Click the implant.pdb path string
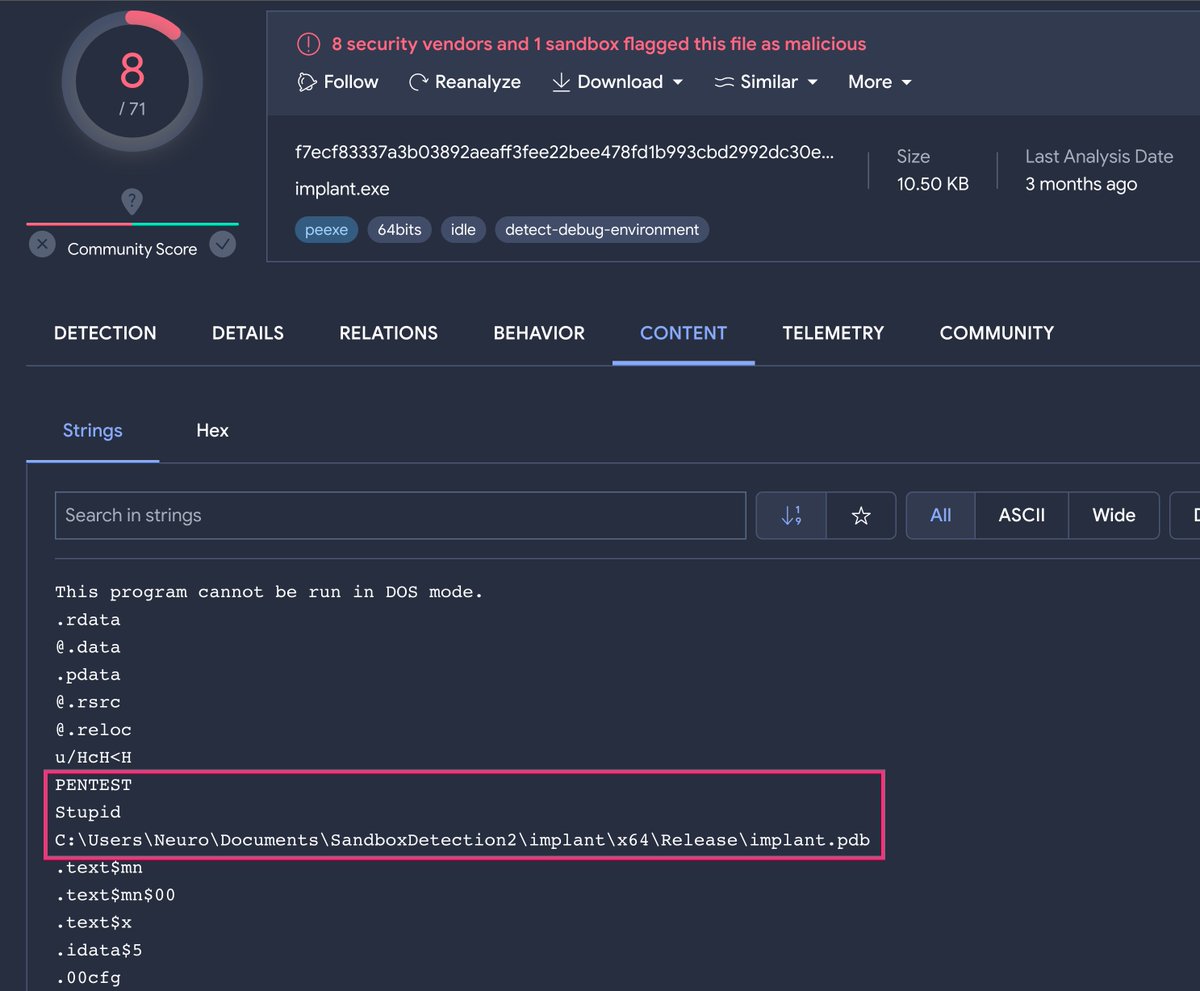The image size is (1200, 991). pos(462,840)
